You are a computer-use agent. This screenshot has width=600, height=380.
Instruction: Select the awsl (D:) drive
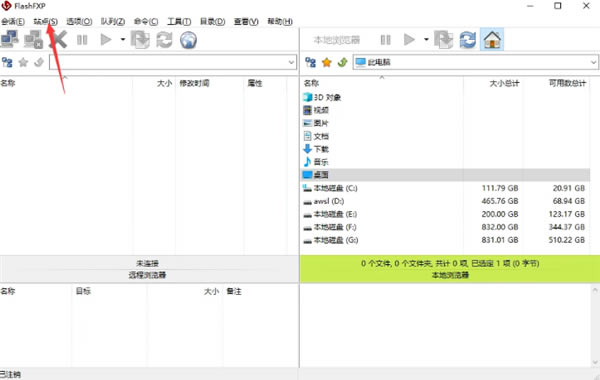(x=323, y=201)
